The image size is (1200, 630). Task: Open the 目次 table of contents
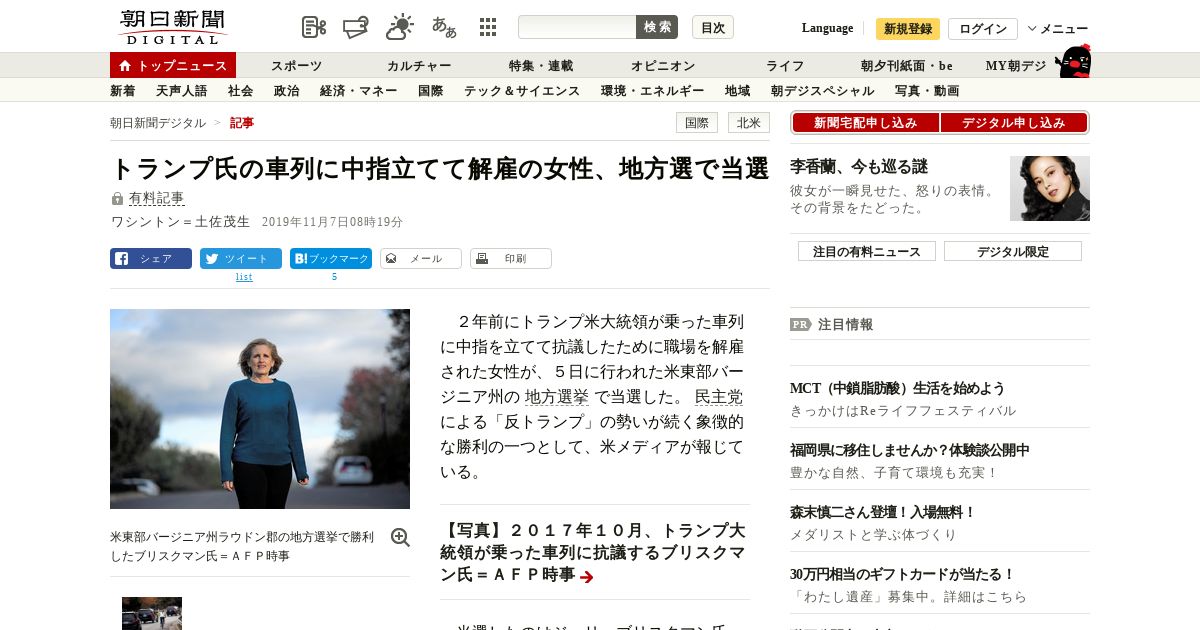point(713,27)
